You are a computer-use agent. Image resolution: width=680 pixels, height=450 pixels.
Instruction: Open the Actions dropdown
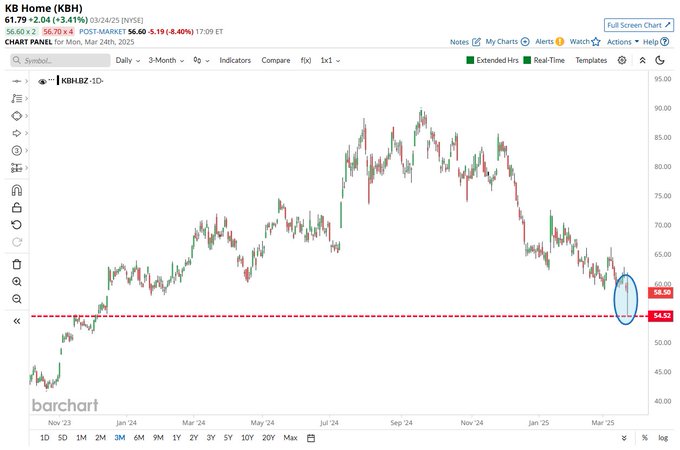623,42
